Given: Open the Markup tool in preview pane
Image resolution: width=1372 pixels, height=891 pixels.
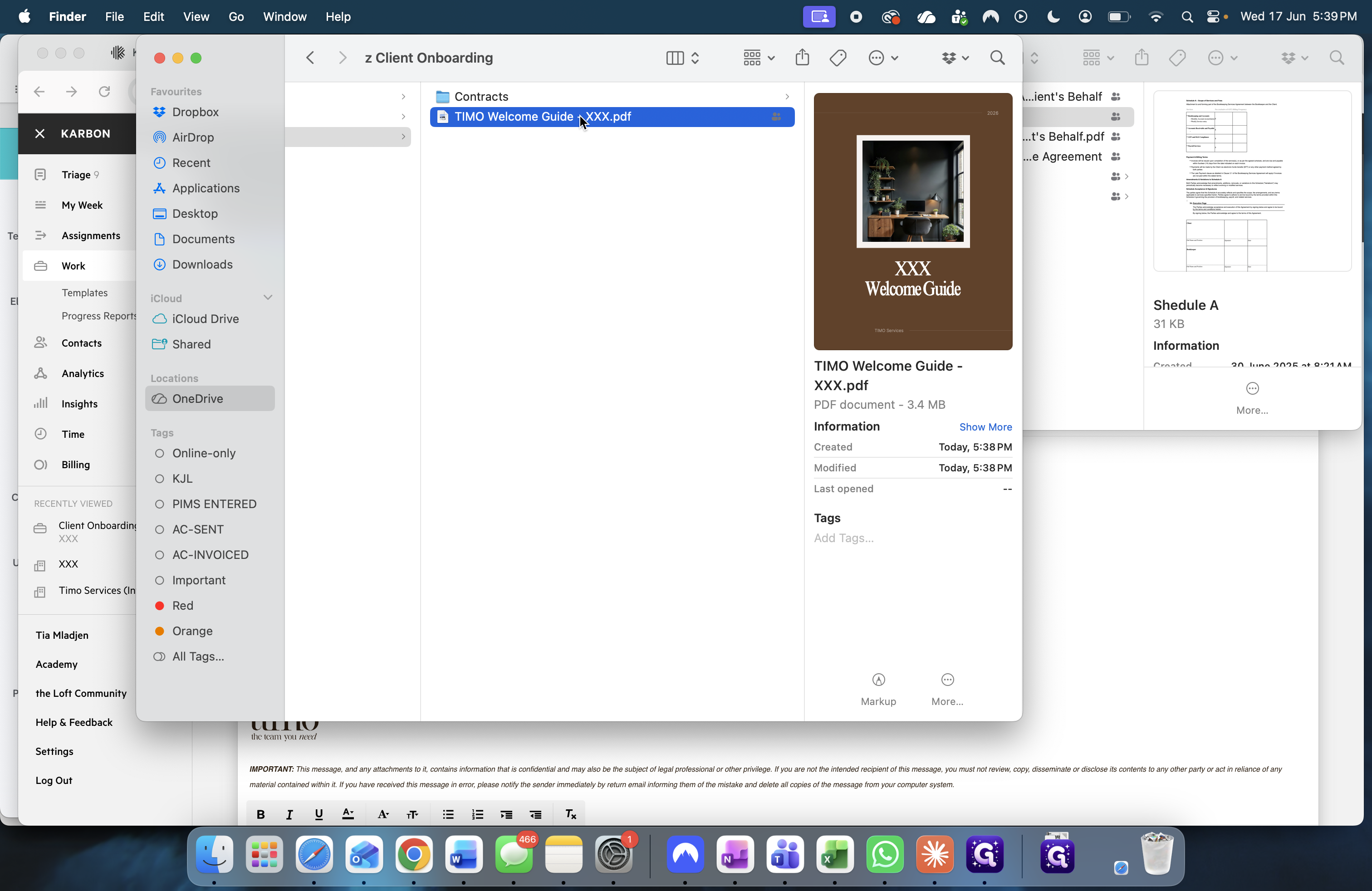Looking at the screenshot, I should pyautogui.click(x=878, y=689).
